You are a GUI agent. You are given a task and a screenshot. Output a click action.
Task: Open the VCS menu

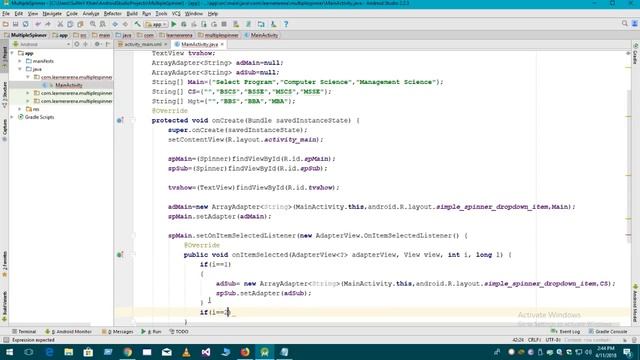[x=176, y=13]
